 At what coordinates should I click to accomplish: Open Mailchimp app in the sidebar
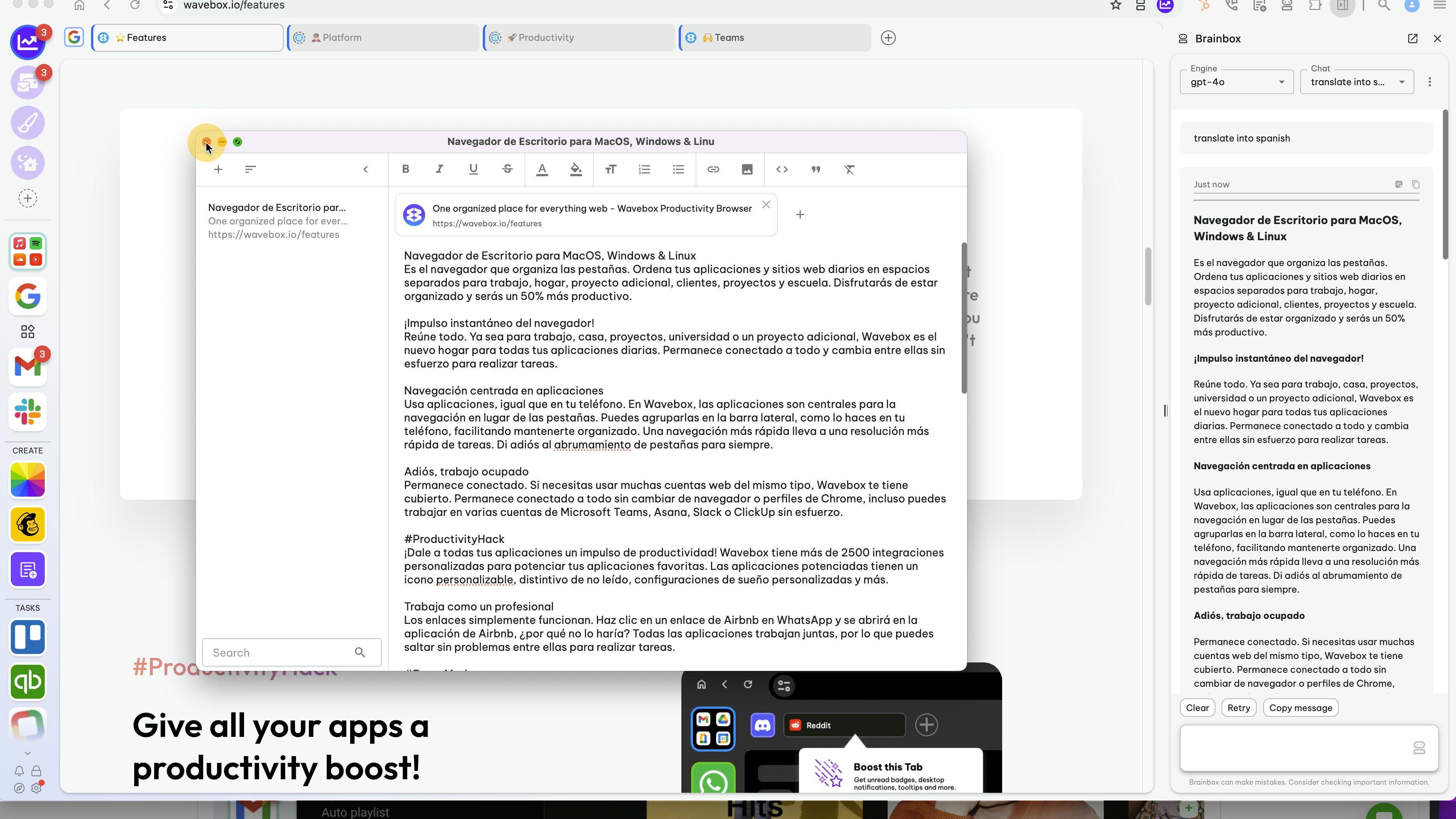tap(28, 524)
